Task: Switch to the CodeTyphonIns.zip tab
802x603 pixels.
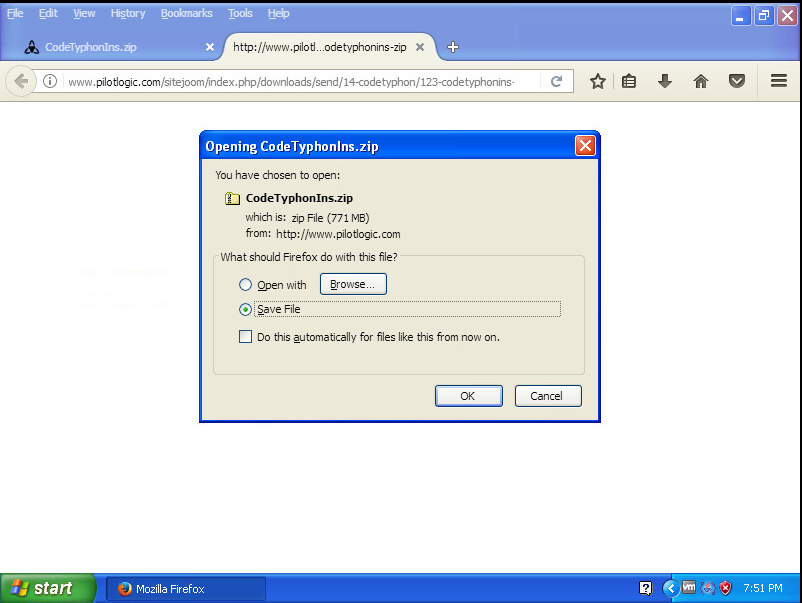Action: tap(110, 47)
